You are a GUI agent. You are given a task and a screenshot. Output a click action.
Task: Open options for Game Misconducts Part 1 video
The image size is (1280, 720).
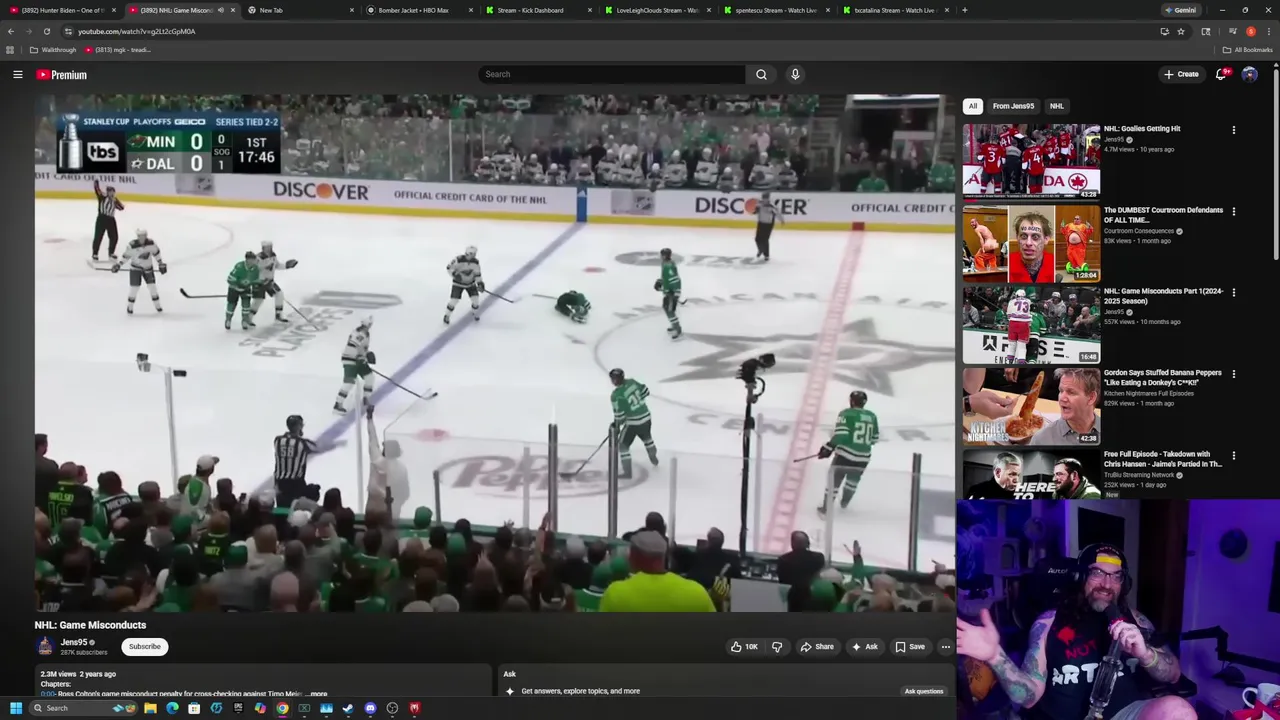point(1233,293)
